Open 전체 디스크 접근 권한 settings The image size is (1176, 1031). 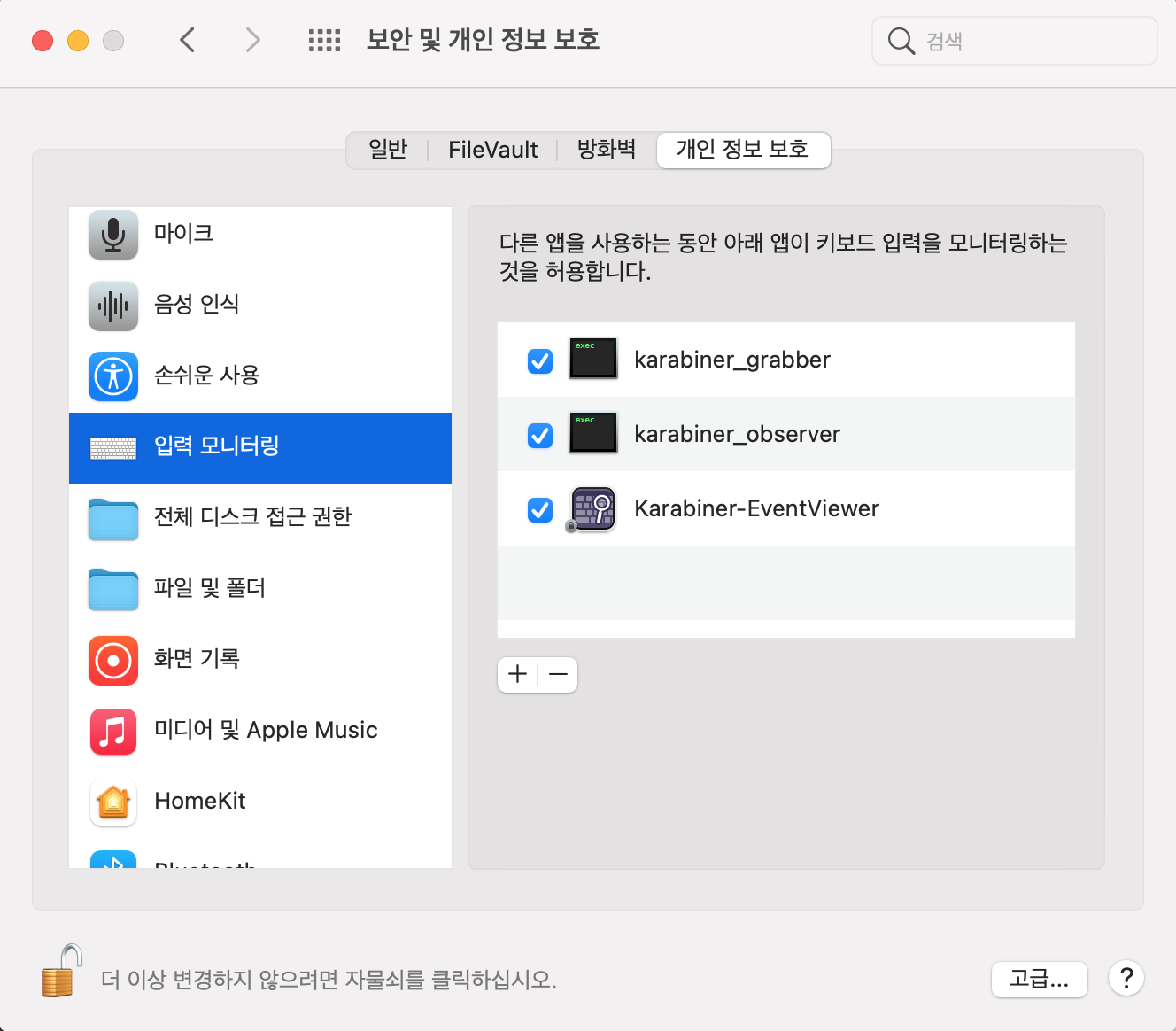[112, 519]
